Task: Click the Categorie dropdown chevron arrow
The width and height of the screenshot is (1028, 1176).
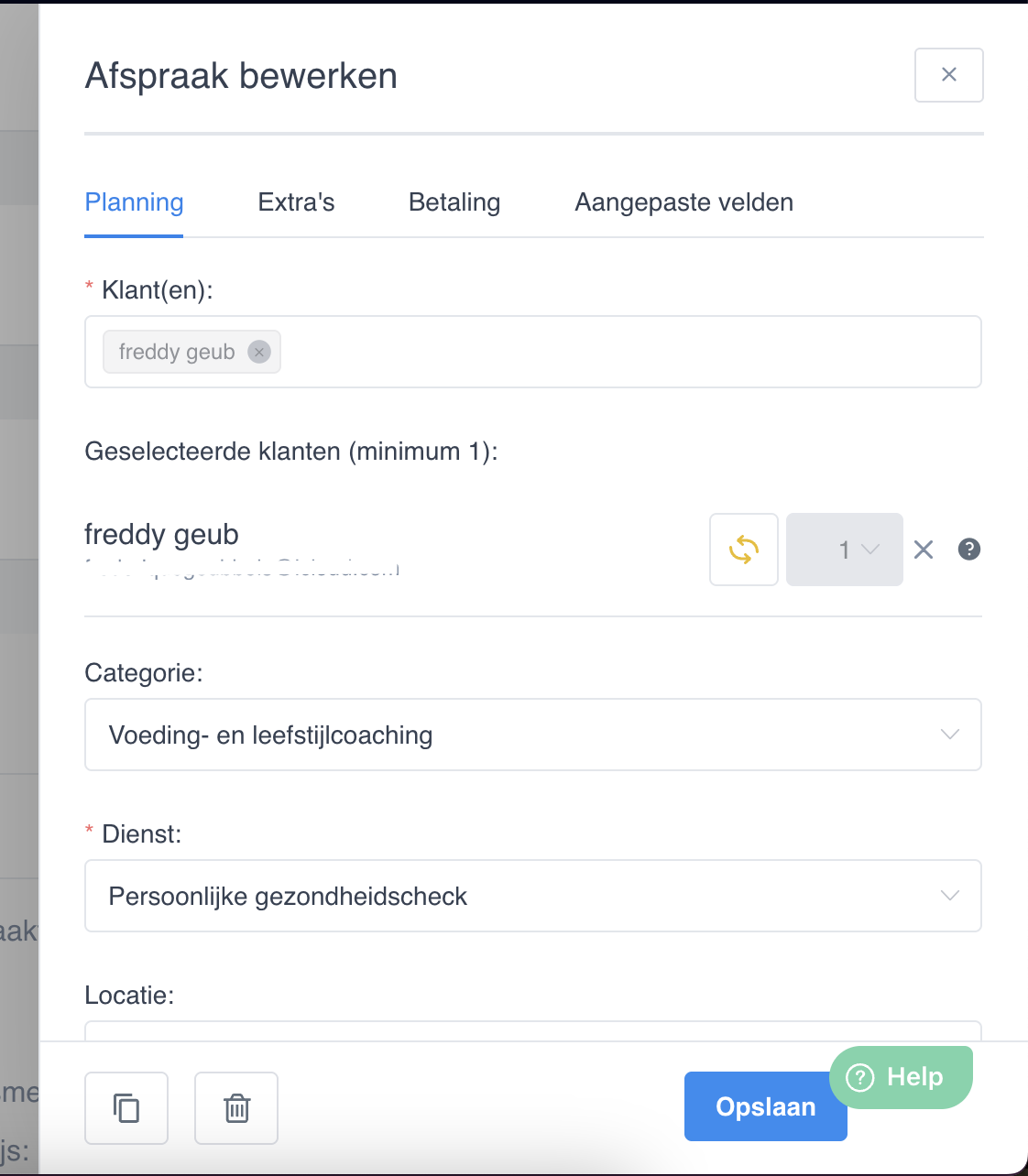Action: (x=950, y=735)
